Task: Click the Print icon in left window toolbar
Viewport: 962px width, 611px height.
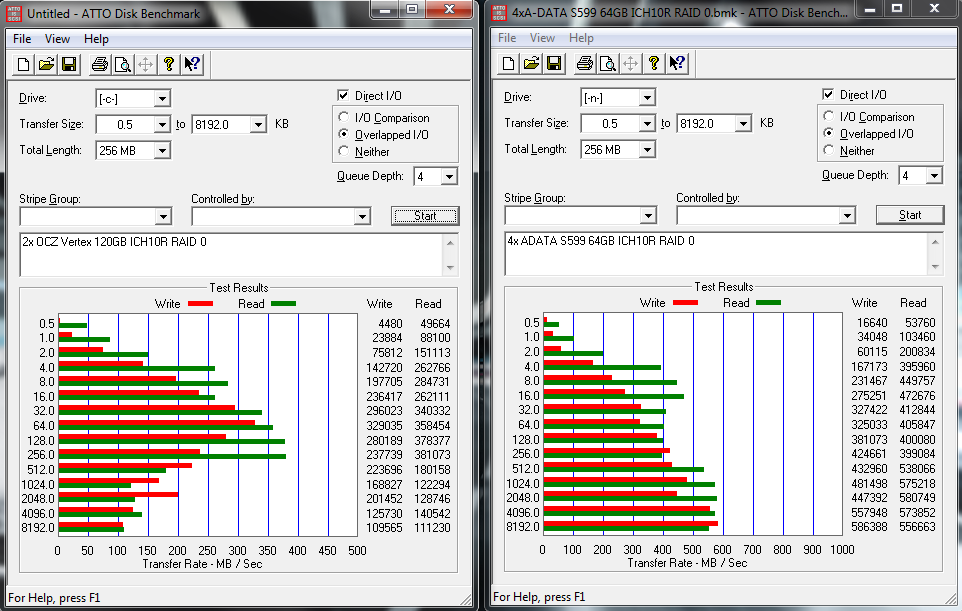Action: (100, 65)
